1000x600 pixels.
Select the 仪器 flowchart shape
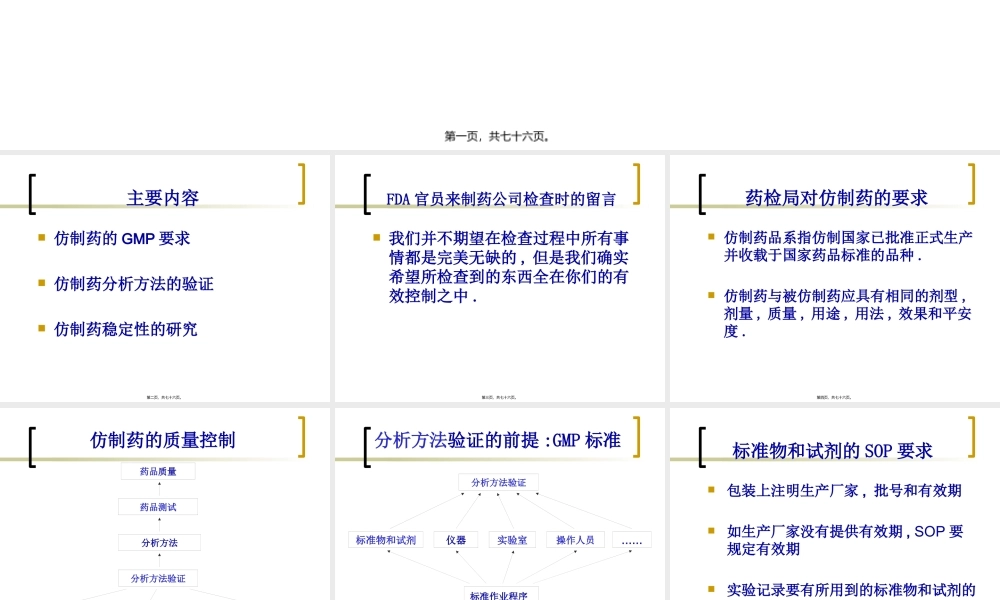click(x=456, y=539)
